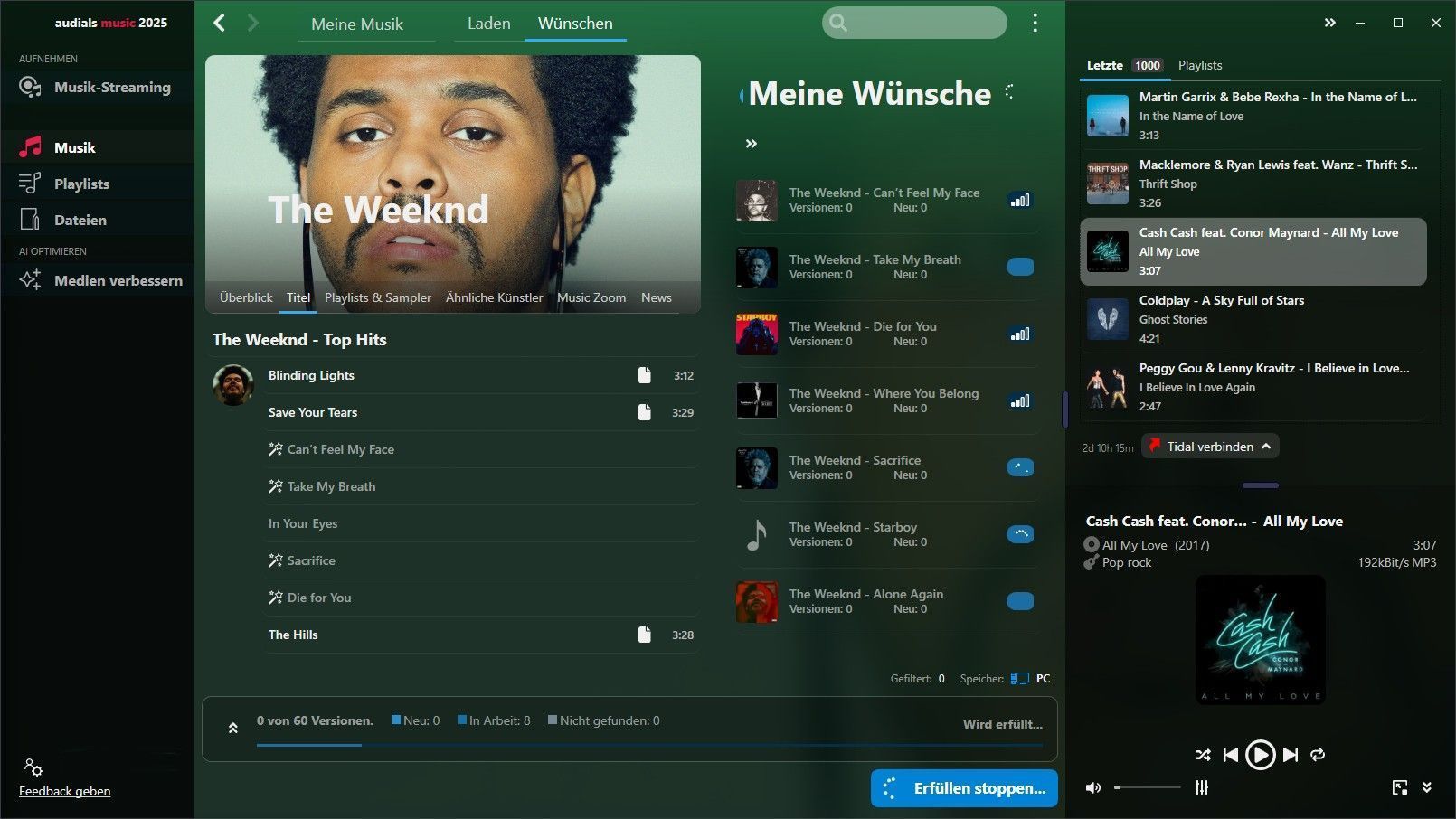The width and height of the screenshot is (1456, 819).
Task: Expand the wish progress panel with the double chevron
Action: (x=232, y=728)
